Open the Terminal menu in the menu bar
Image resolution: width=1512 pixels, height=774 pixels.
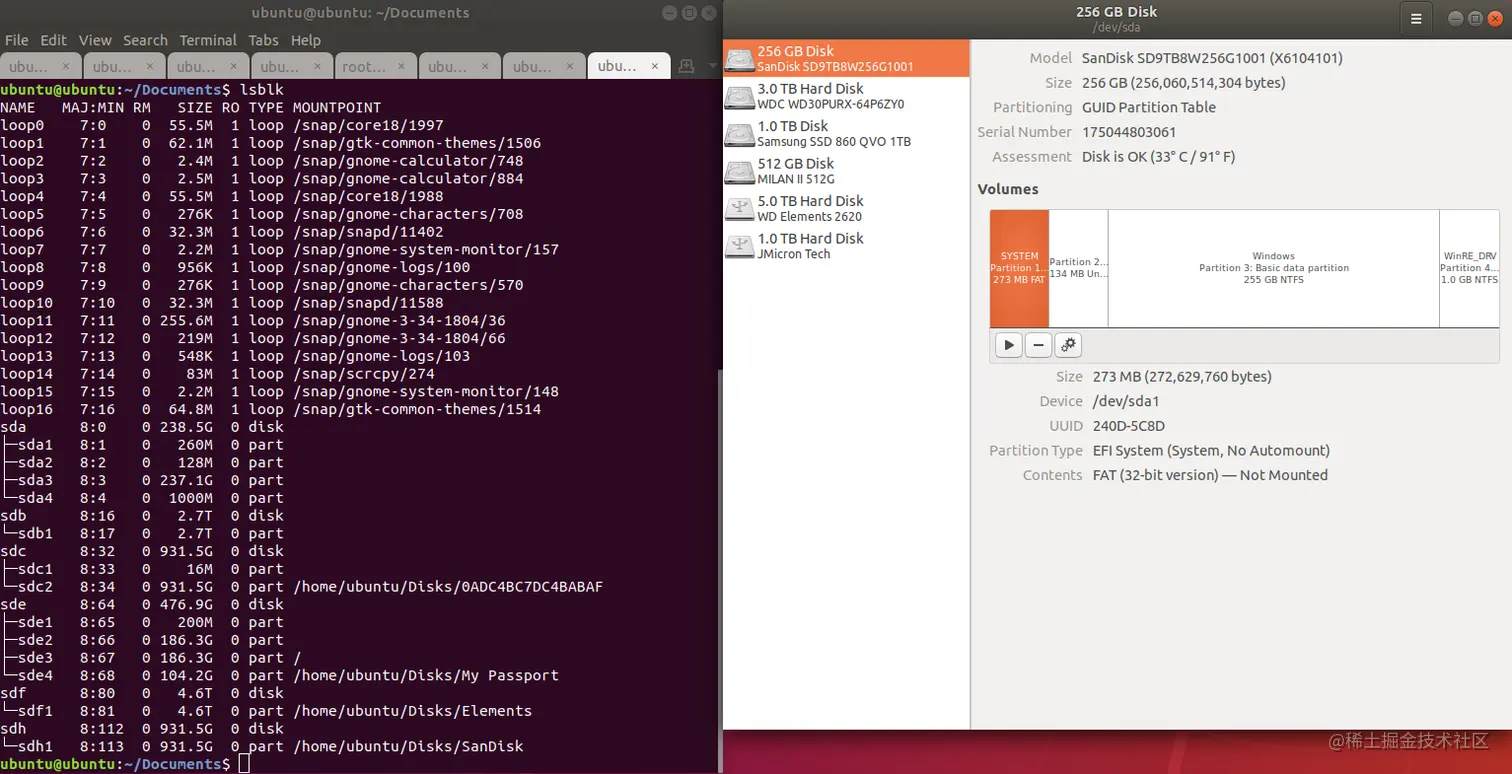(208, 40)
